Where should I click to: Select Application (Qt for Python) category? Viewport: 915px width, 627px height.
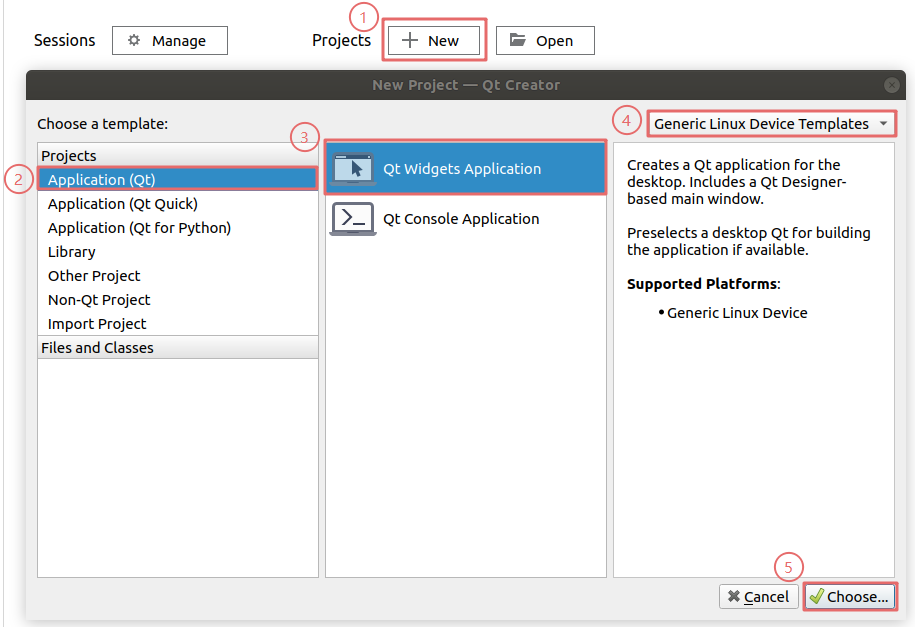pos(139,228)
